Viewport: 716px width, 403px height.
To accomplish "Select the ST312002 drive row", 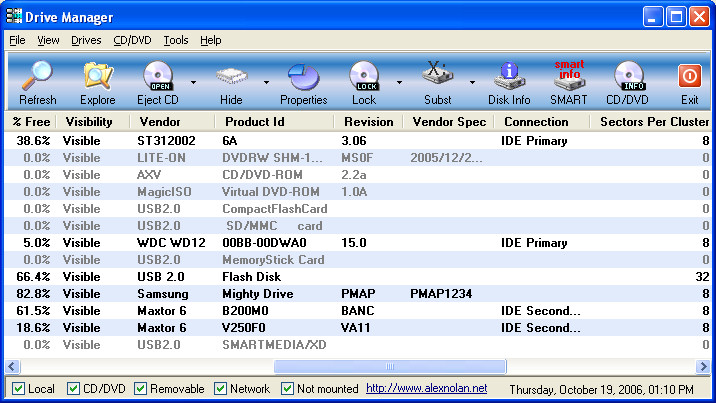I will click(358, 141).
